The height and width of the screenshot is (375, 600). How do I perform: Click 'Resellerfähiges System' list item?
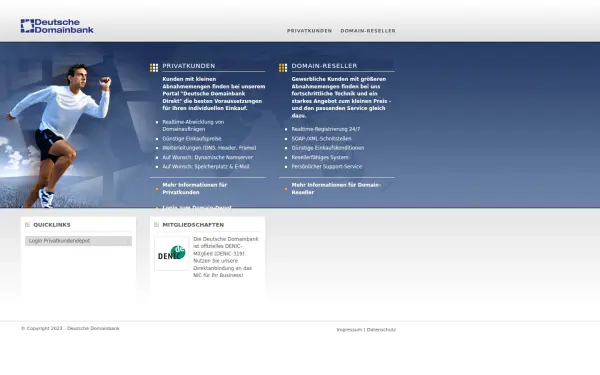[320, 157]
